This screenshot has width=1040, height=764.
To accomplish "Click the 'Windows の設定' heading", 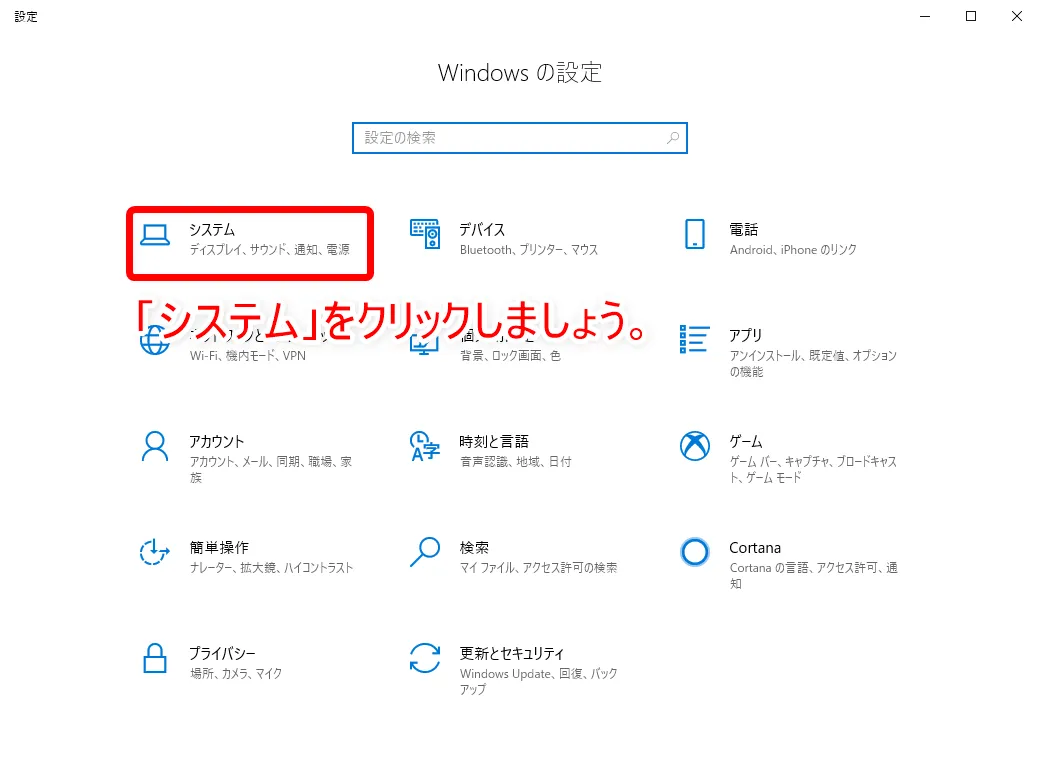I will tap(520, 72).
